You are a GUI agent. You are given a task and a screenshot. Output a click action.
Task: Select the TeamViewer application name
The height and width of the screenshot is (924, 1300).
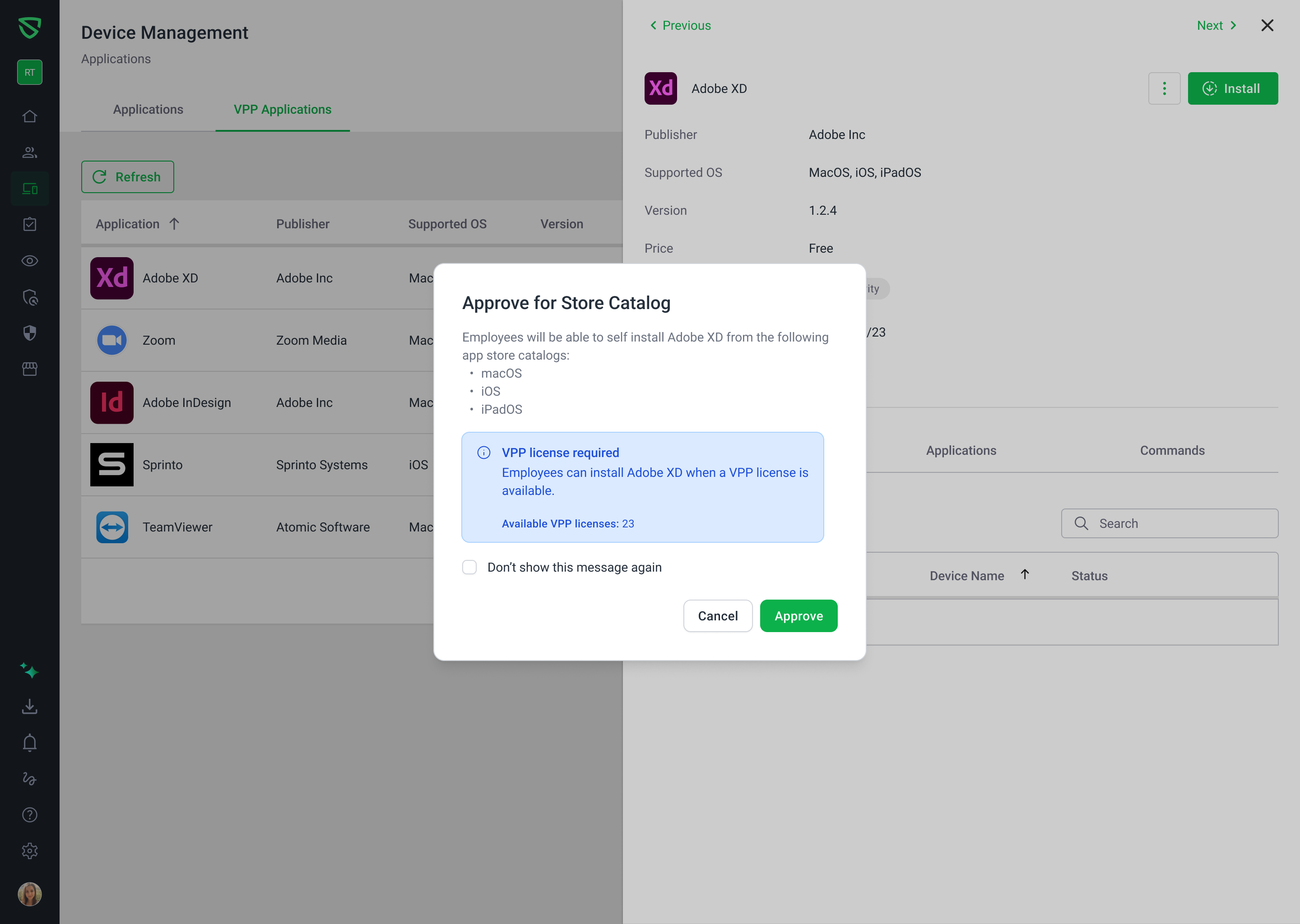[x=177, y=527]
